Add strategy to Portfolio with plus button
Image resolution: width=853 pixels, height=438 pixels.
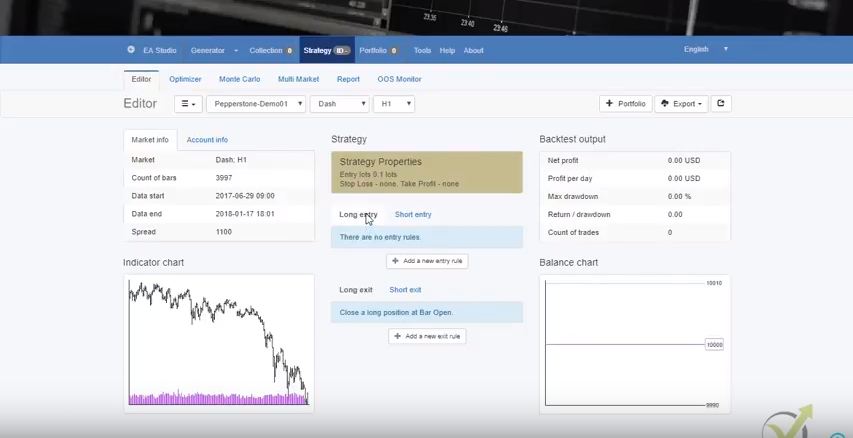pyautogui.click(x=625, y=104)
